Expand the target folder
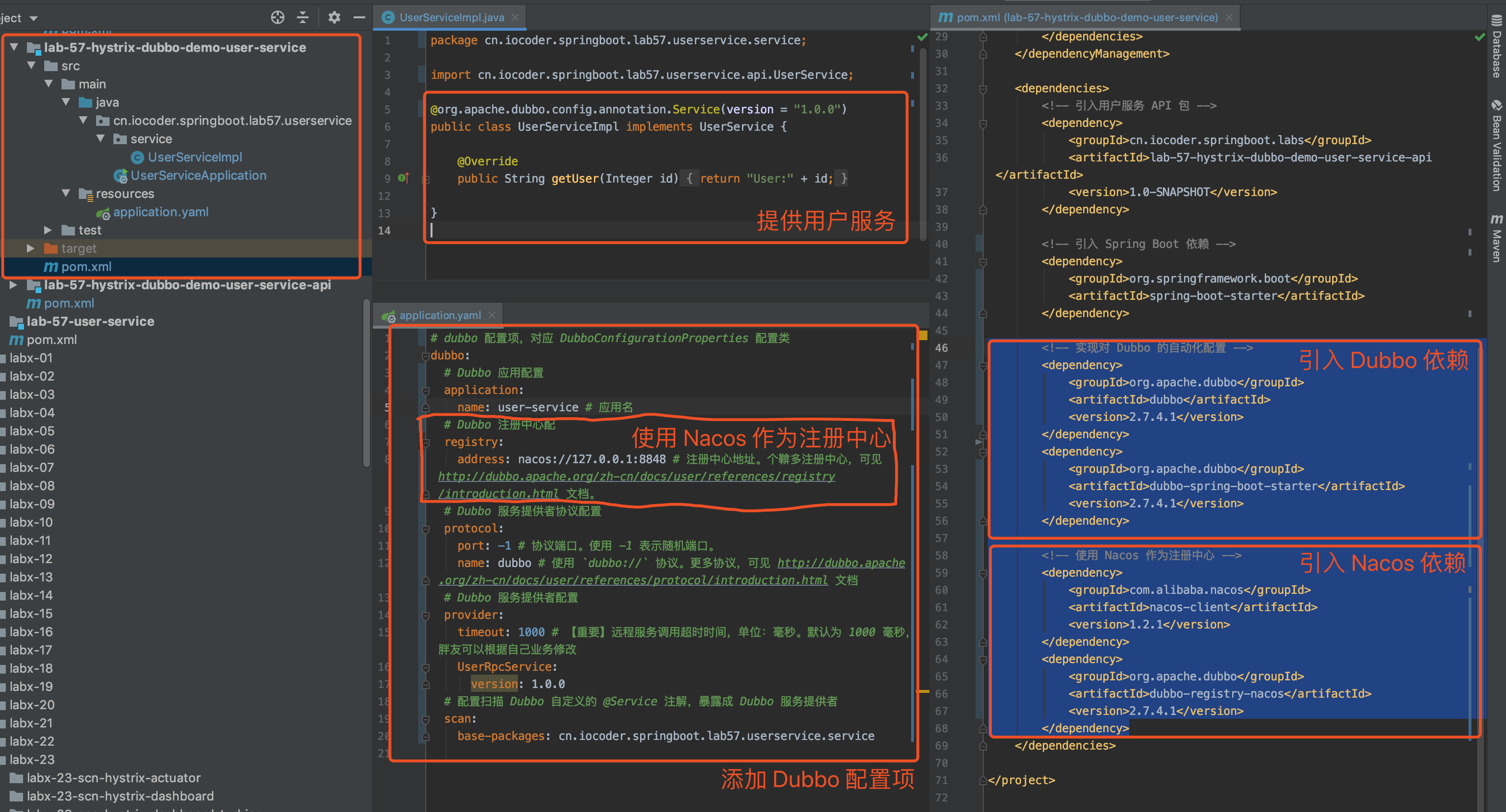 (30, 248)
